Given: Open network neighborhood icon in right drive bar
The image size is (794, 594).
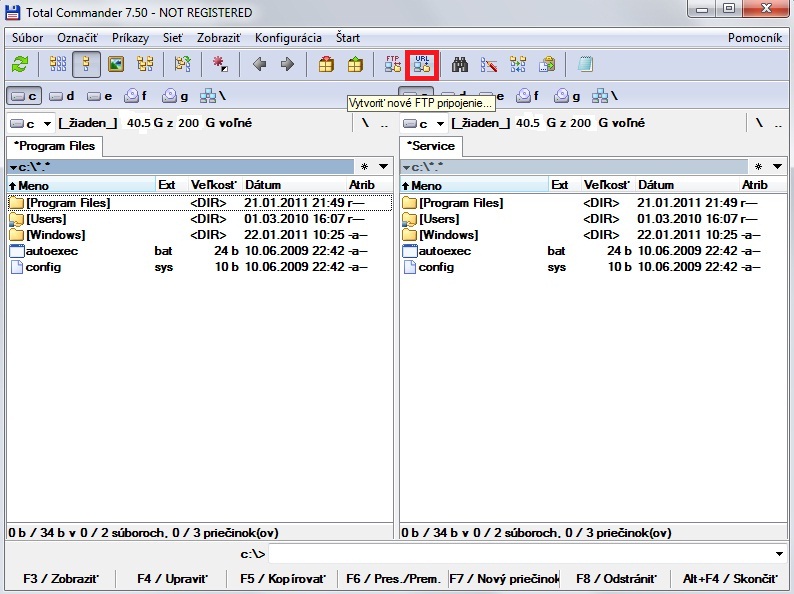Looking at the screenshot, I should (605, 96).
